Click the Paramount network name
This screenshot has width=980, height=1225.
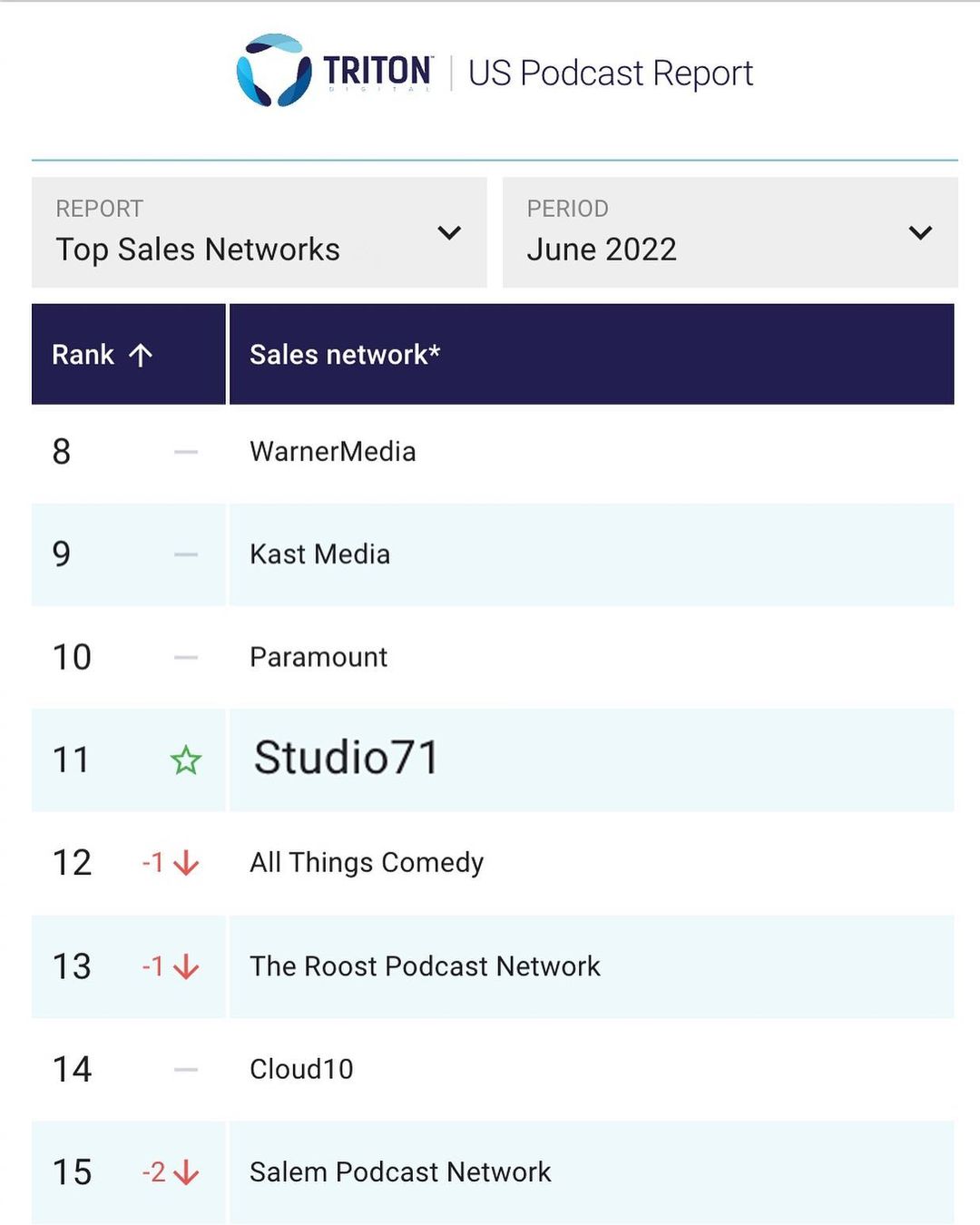318,657
